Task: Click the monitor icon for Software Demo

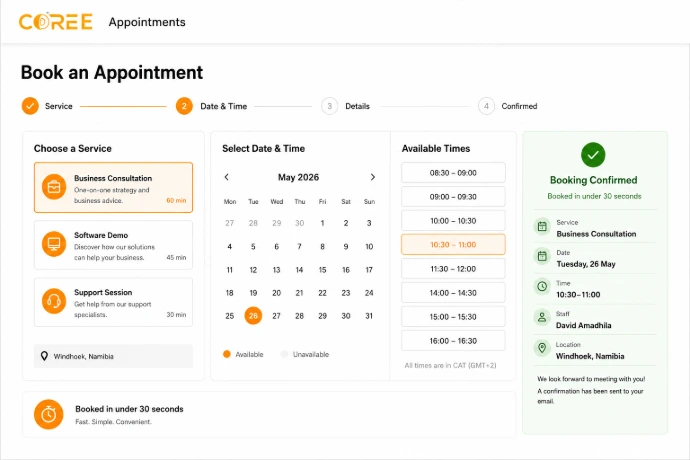Action: pyautogui.click(x=54, y=244)
